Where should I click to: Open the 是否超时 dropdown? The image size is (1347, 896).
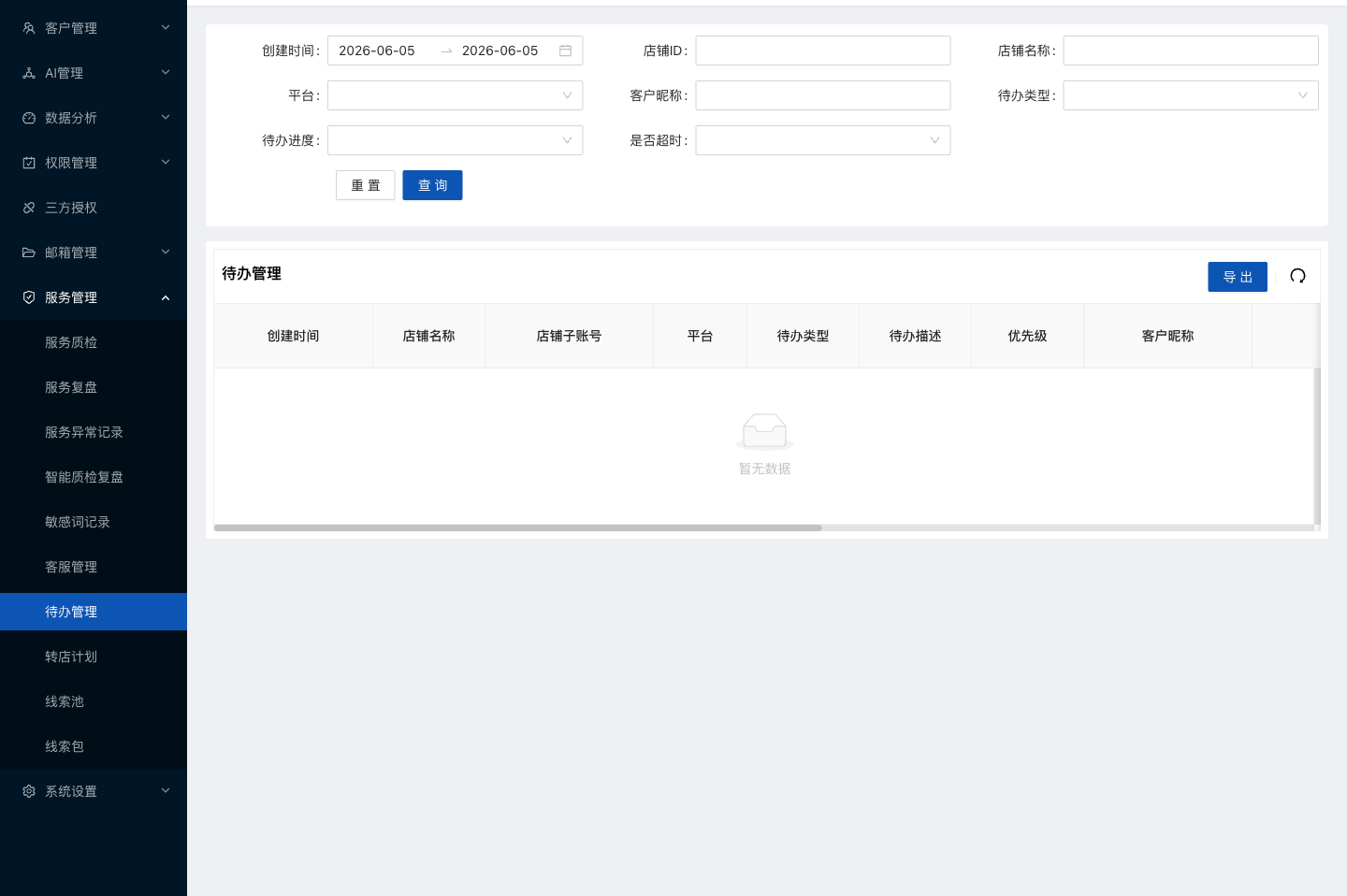823,140
